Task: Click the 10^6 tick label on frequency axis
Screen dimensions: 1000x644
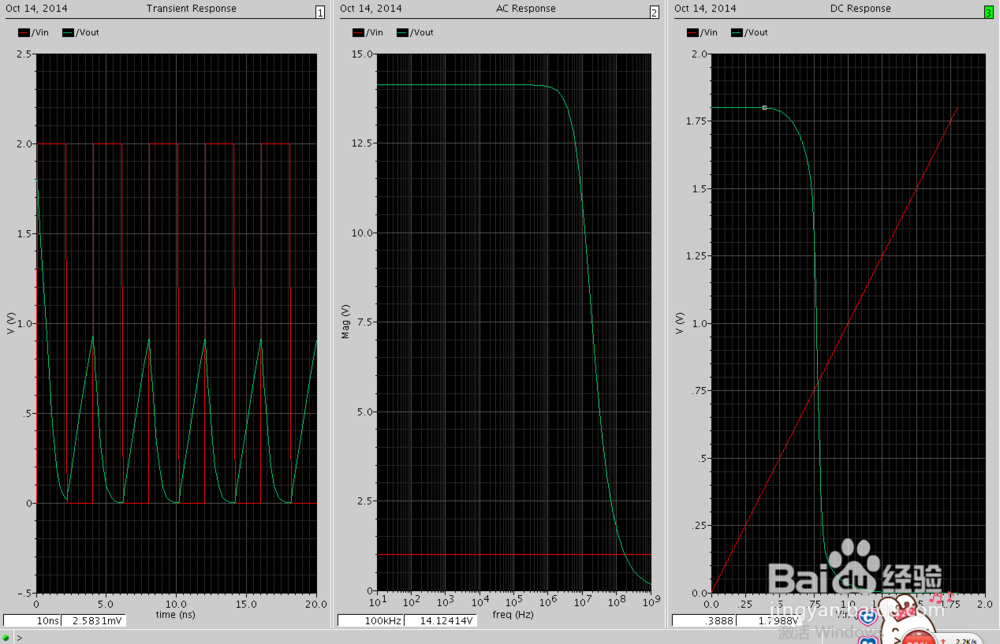Action: 548,601
